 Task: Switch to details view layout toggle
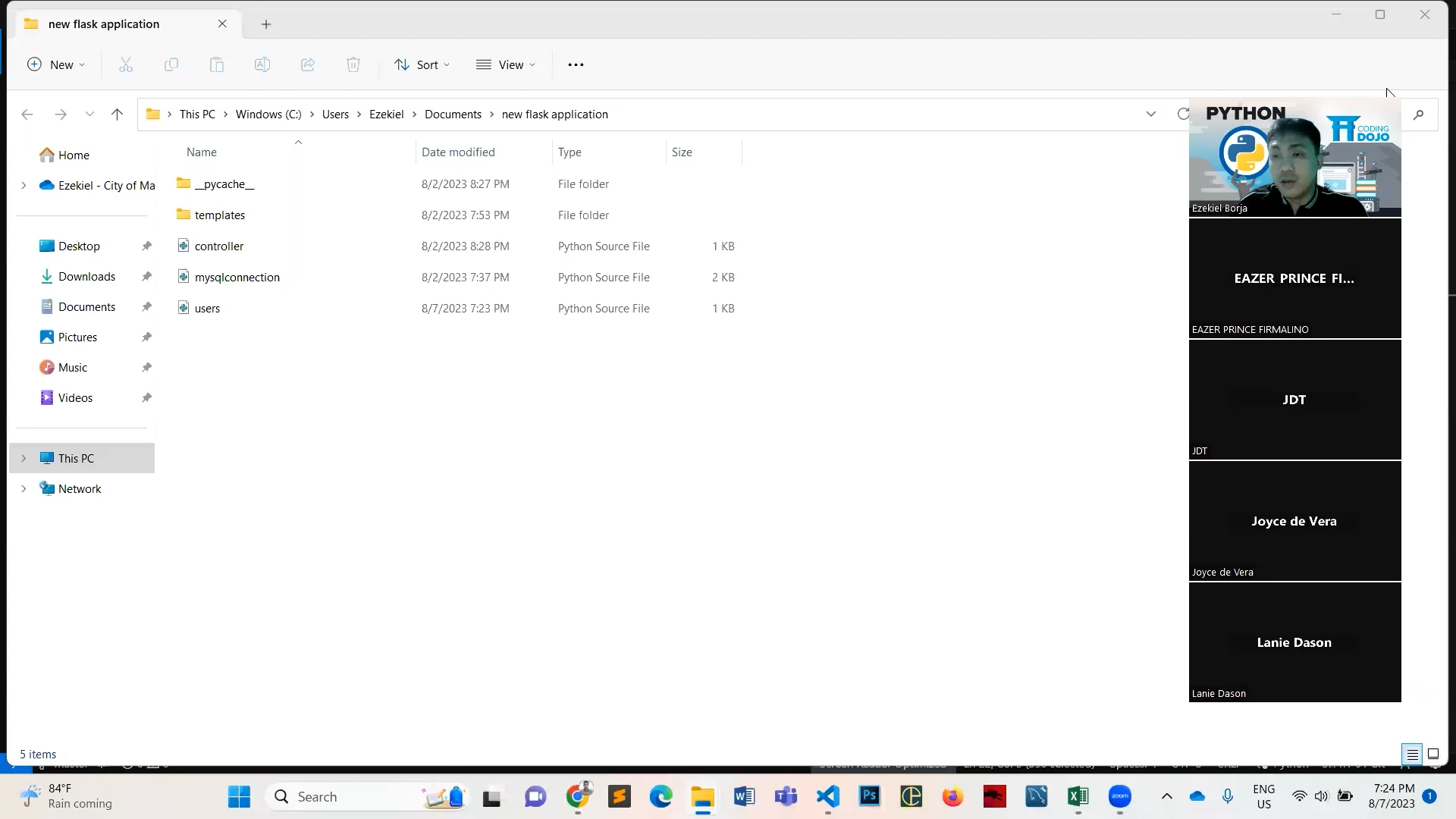pos(1412,754)
